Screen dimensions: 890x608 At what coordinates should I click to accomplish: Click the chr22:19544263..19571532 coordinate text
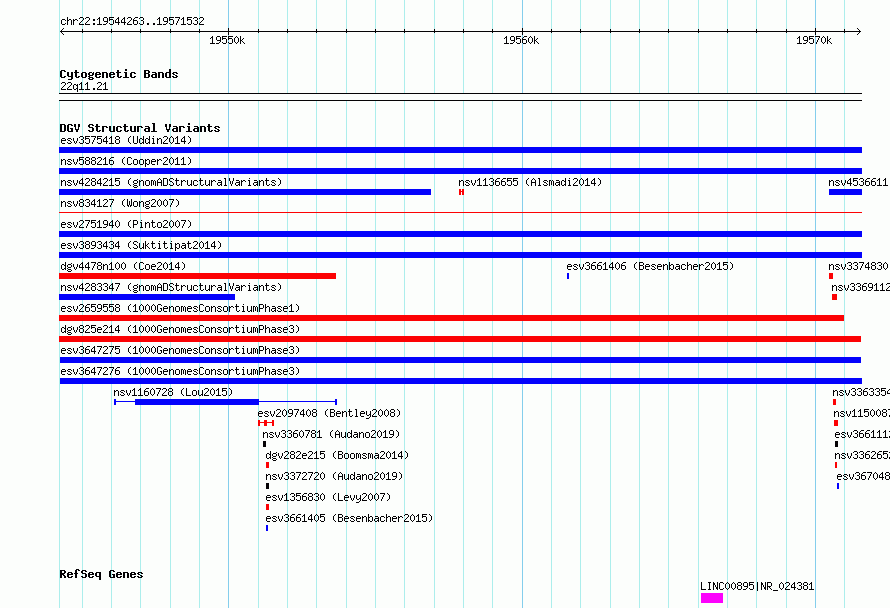(x=132, y=21)
